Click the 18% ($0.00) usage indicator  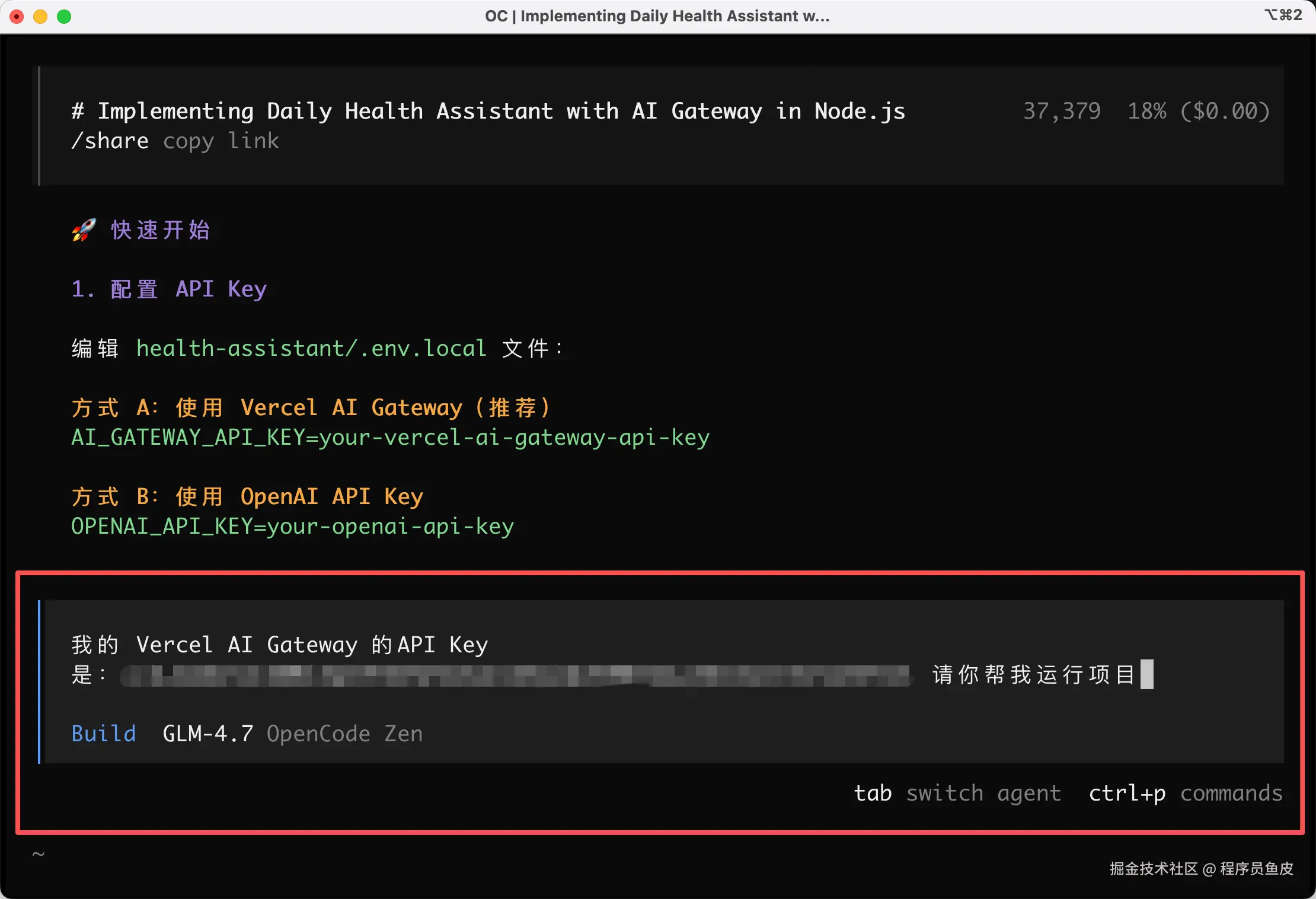(1198, 111)
